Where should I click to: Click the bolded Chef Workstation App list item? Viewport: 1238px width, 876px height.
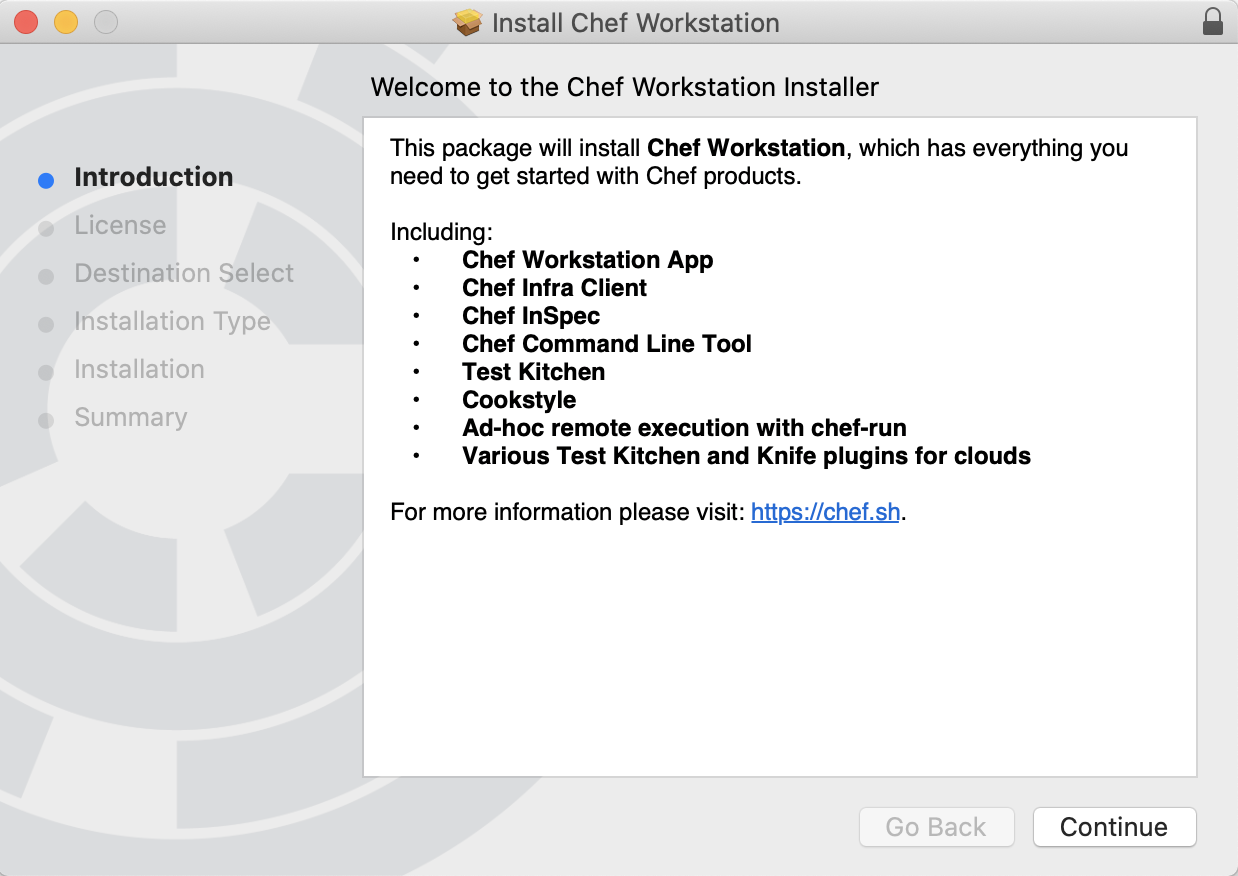pyautogui.click(x=588, y=260)
